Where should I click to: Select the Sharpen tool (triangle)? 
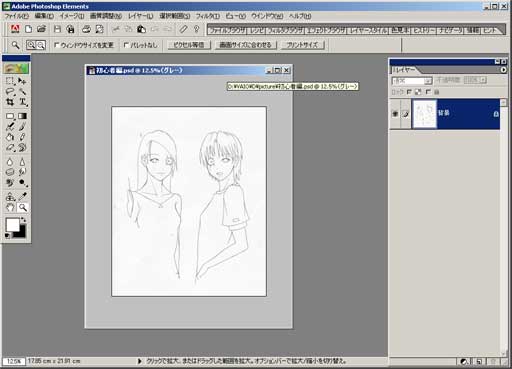(x=22, y=162)
